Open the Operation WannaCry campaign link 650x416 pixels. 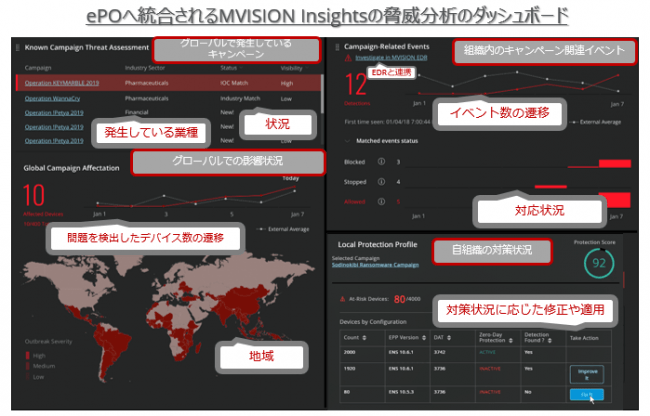(x=52, y=99)
